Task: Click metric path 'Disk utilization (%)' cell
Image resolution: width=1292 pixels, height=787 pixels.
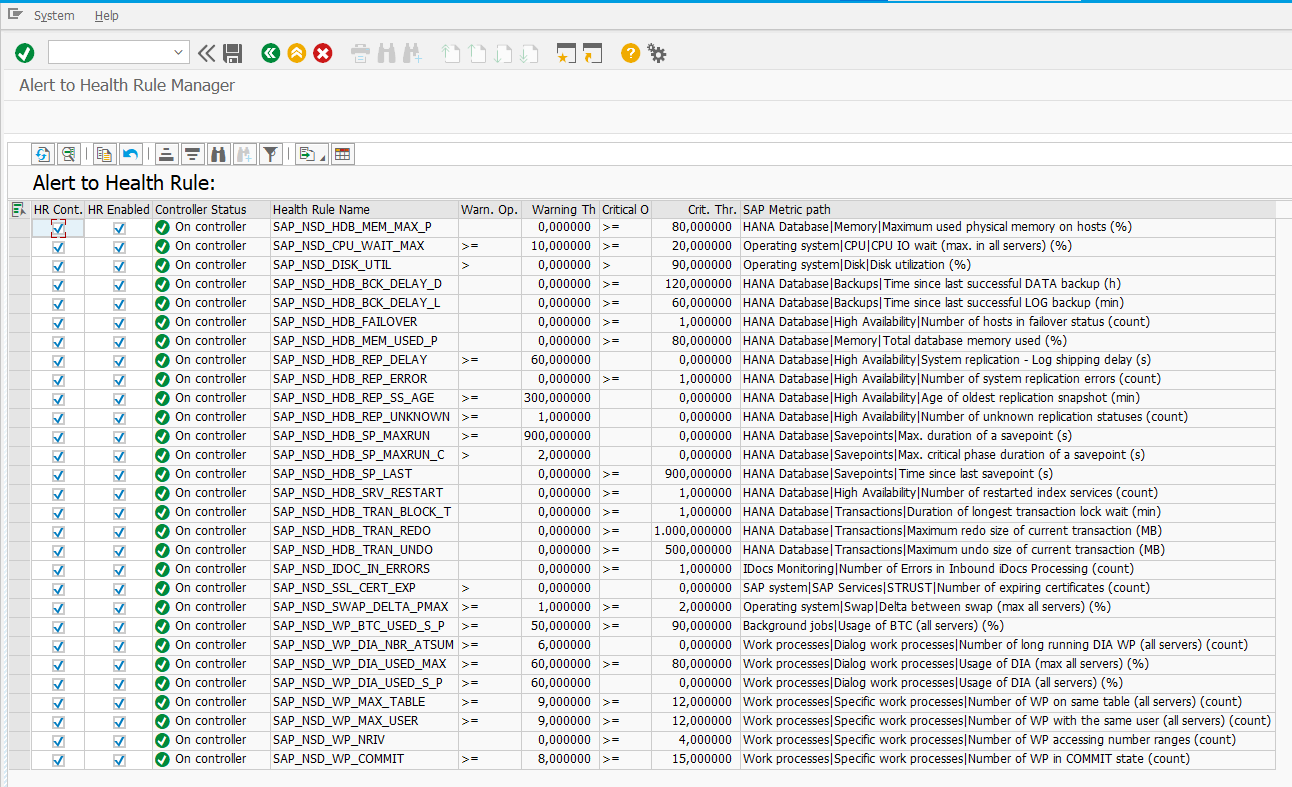Action: click(1008, 266)
